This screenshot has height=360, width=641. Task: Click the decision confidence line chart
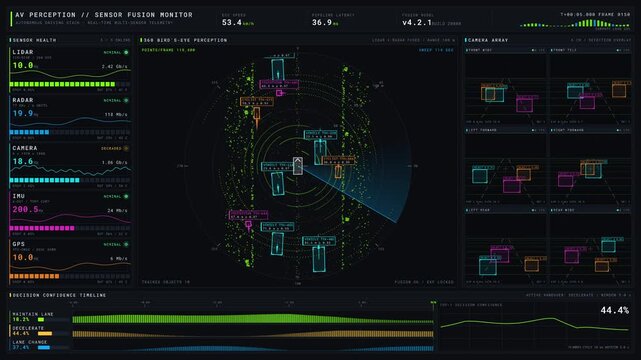pos(535,325)
